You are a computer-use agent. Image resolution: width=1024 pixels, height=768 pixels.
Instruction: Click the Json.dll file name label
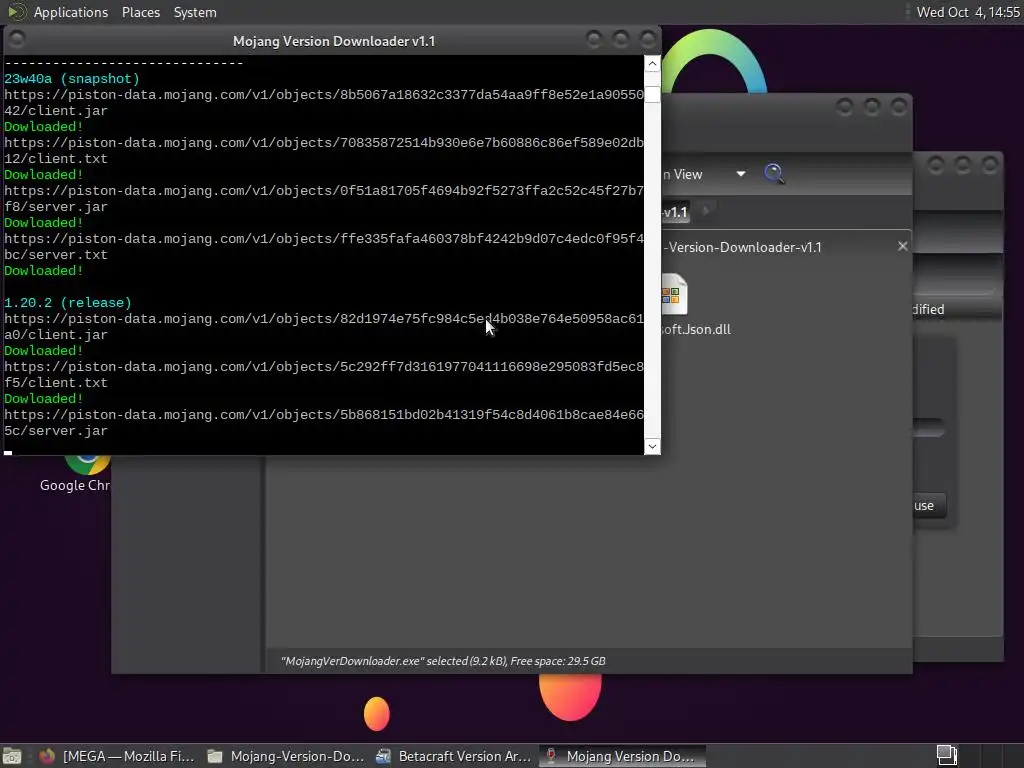(696, 330)
